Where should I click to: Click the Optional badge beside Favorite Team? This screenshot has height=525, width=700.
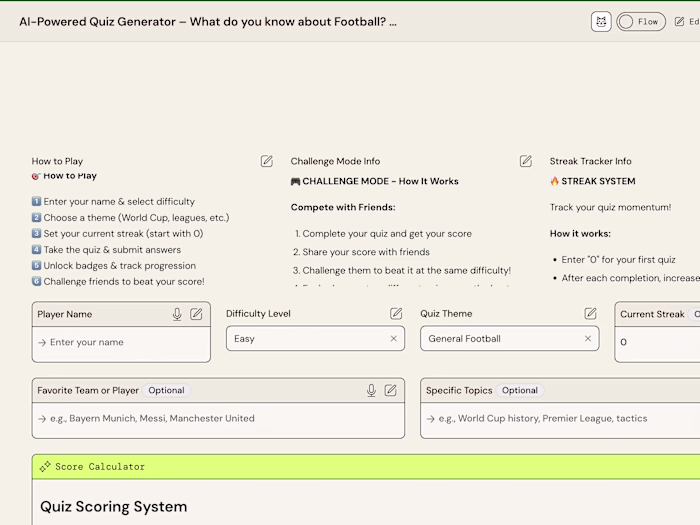(x=166, y=390)
